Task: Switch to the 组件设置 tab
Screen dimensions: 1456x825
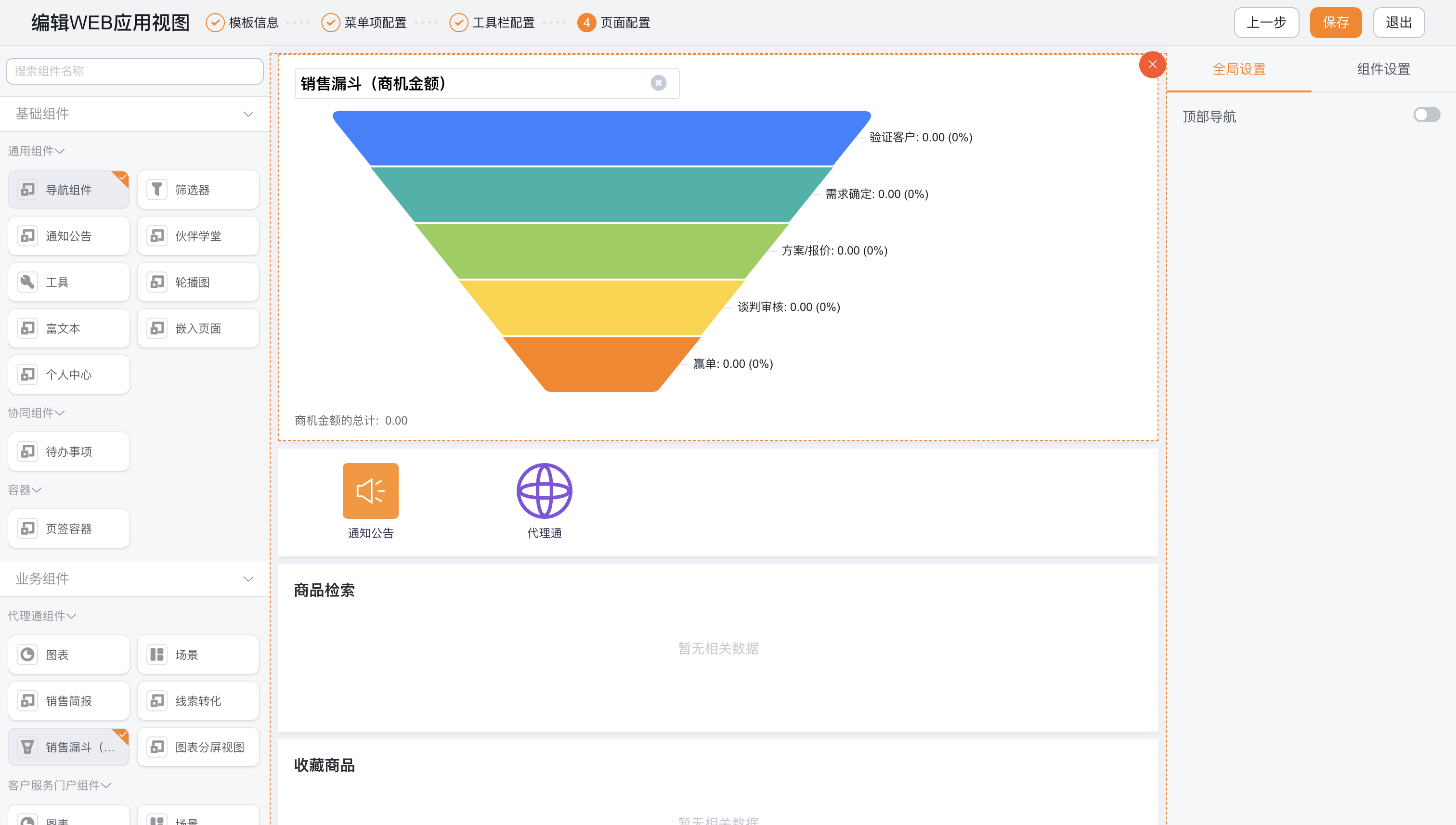Action: tap(1383, 69)
